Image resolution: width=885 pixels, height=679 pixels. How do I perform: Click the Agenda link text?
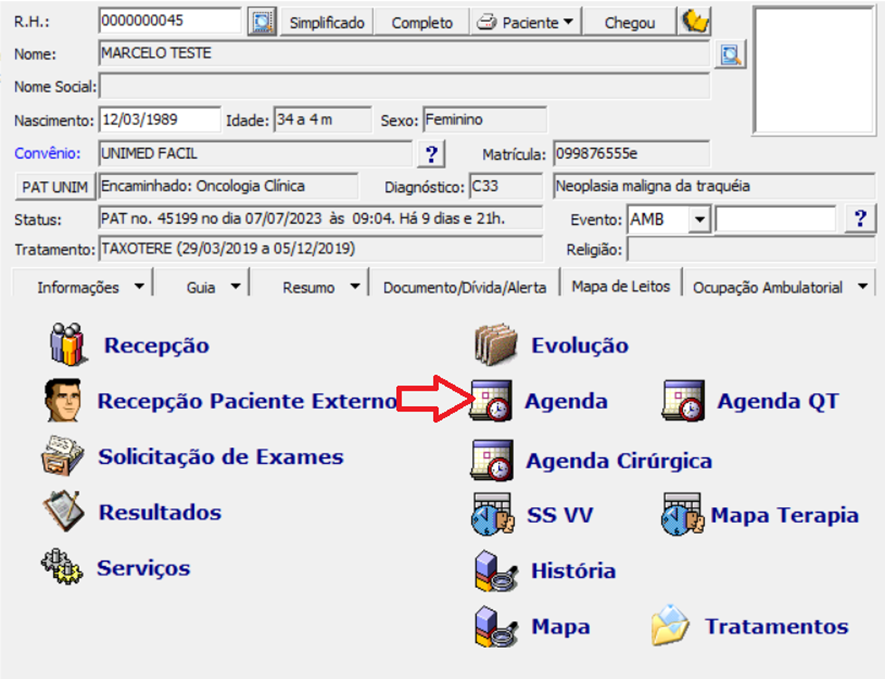point(566,401)
